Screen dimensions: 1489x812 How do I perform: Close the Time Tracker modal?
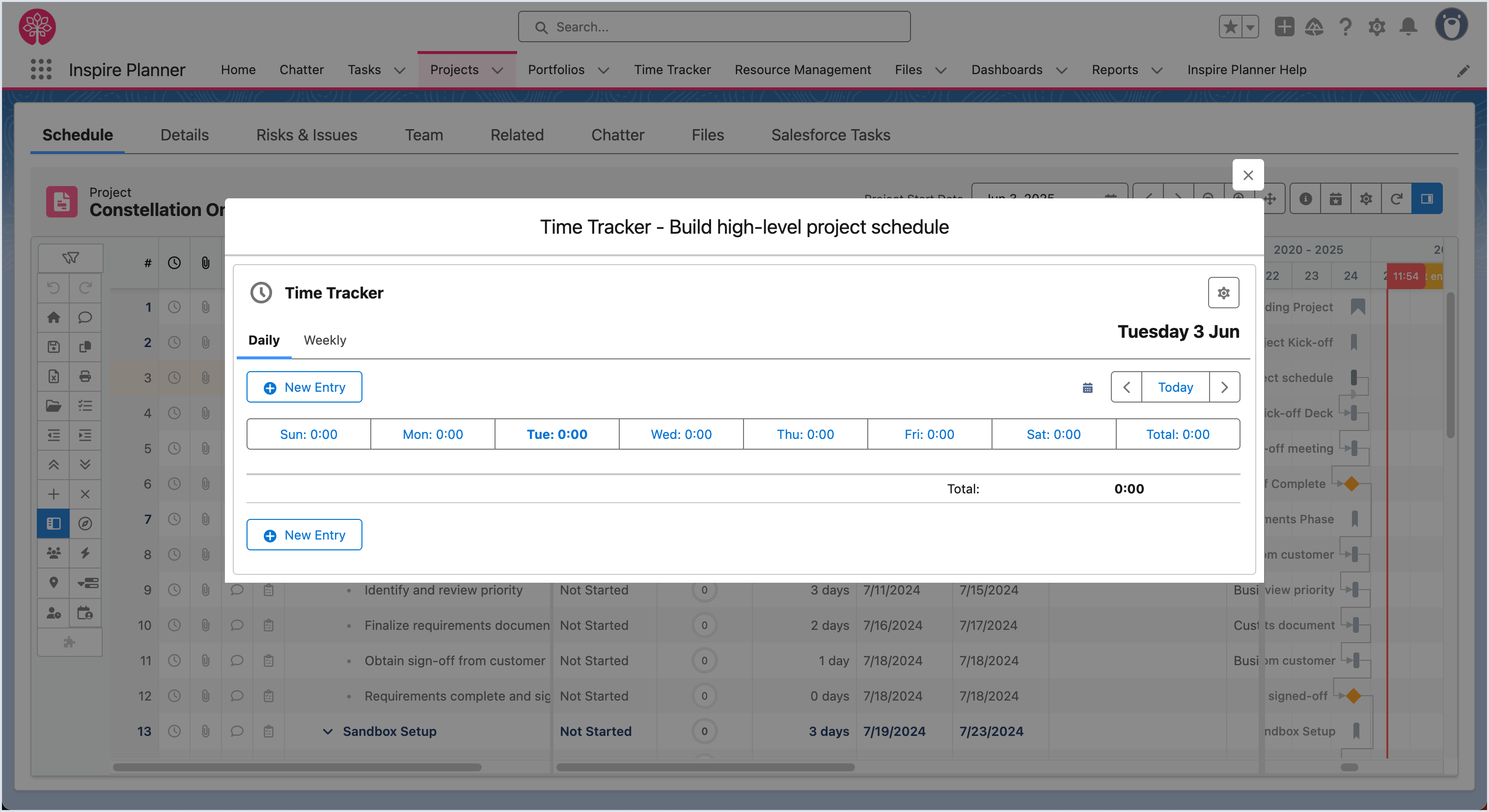(x=1248, y=175)
